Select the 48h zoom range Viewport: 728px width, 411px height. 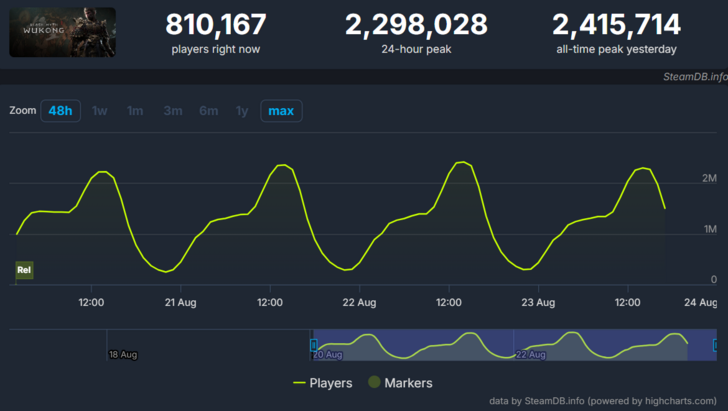pyautogui.click(x=60, y=111)
